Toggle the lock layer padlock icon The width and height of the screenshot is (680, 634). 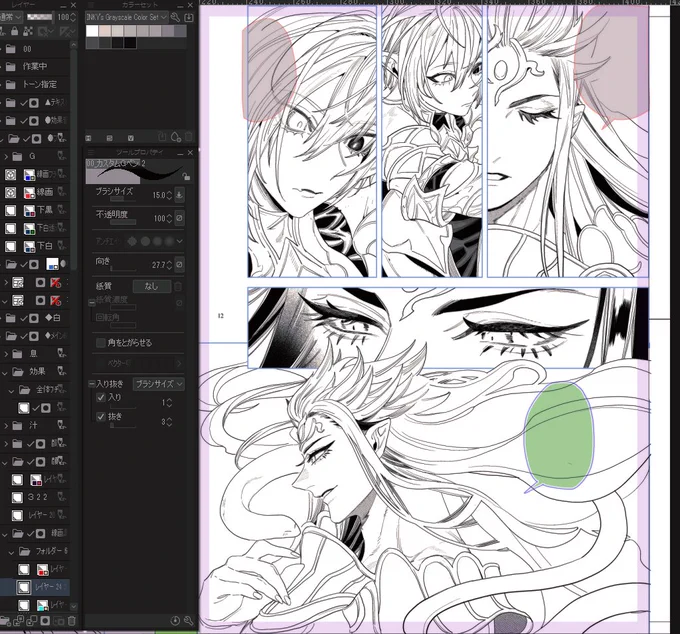tap(14, 31)
